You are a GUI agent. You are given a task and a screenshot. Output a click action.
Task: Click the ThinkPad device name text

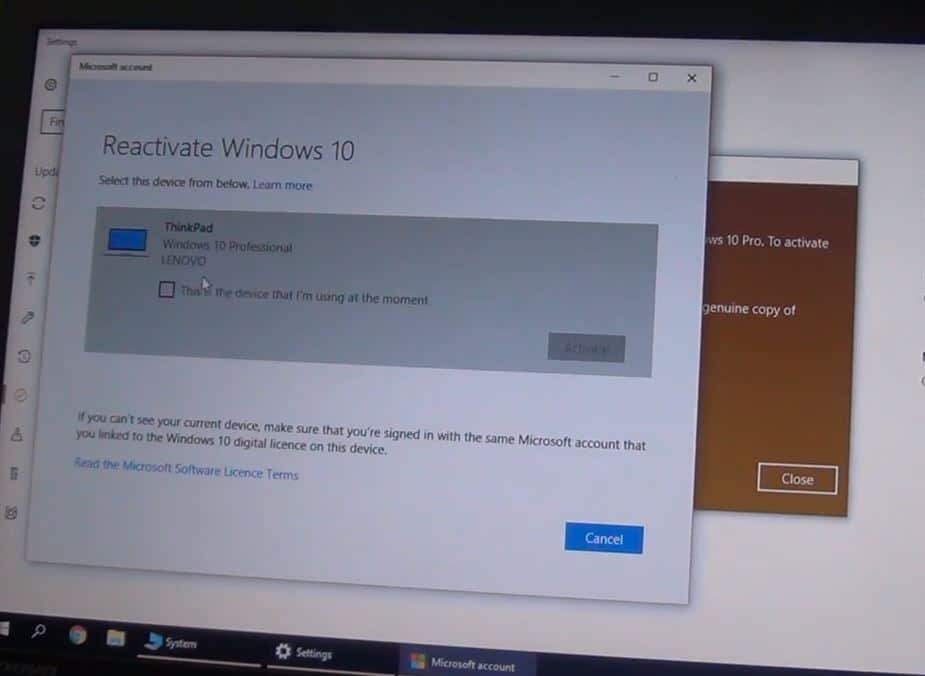(x=189, y=227)
